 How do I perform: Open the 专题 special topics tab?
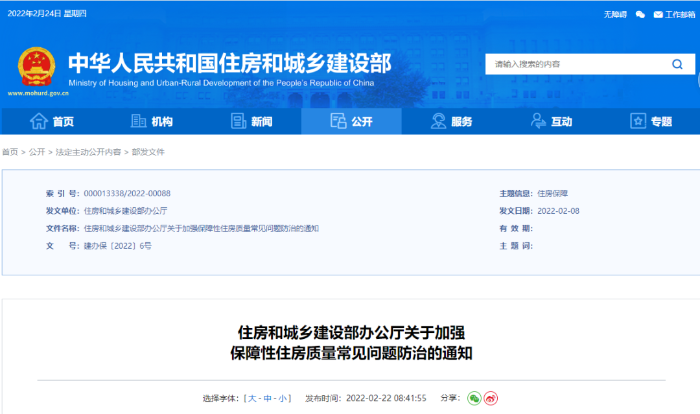pos(651,121)
